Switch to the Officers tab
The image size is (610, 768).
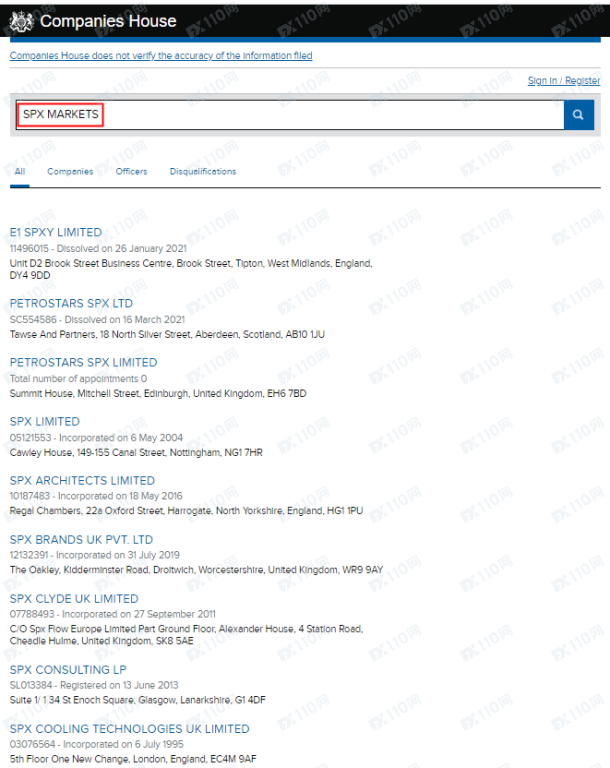tap(131, 171)
